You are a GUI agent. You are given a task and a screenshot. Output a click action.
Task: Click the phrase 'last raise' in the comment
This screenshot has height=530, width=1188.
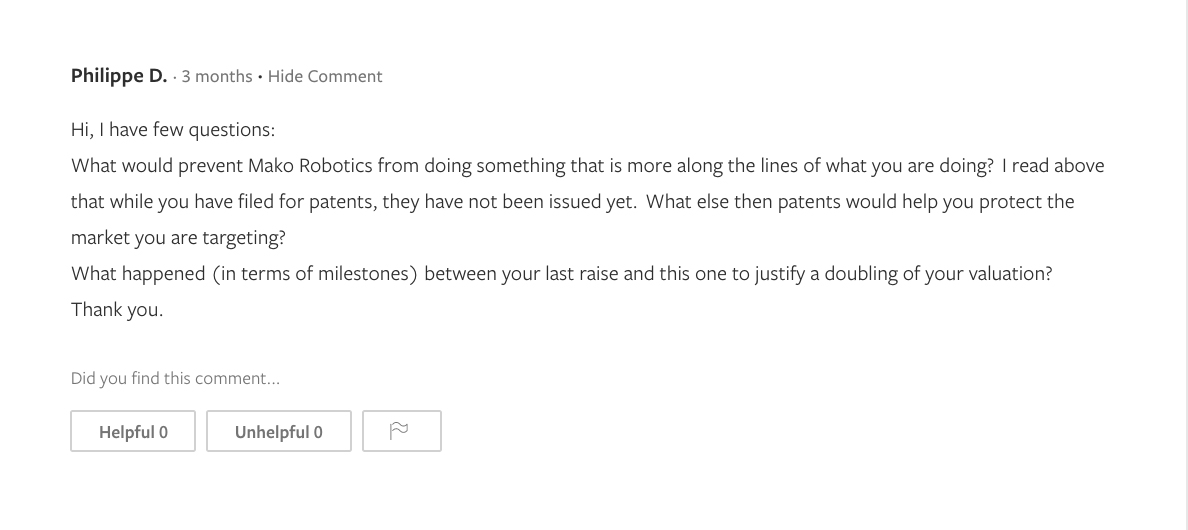tap(582, 274)
